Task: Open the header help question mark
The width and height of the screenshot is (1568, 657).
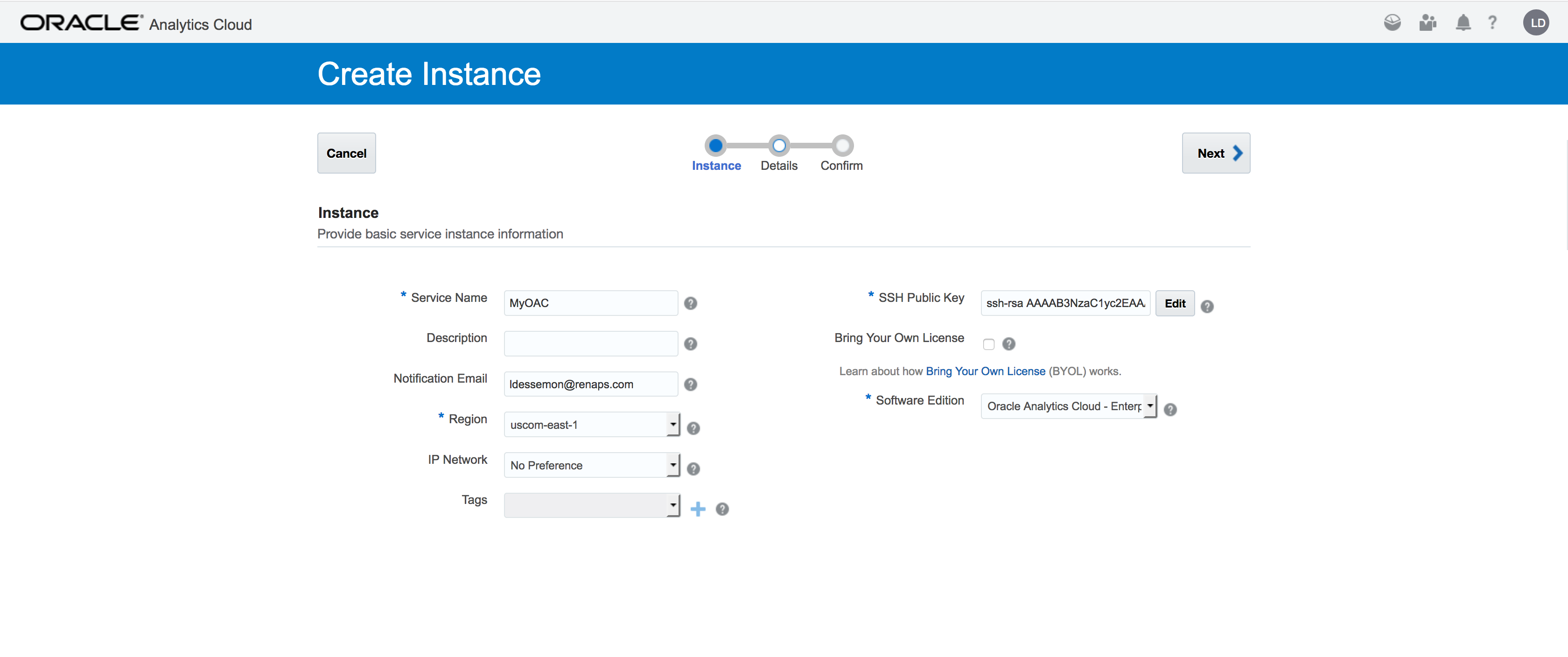Action: [1492, 22]
